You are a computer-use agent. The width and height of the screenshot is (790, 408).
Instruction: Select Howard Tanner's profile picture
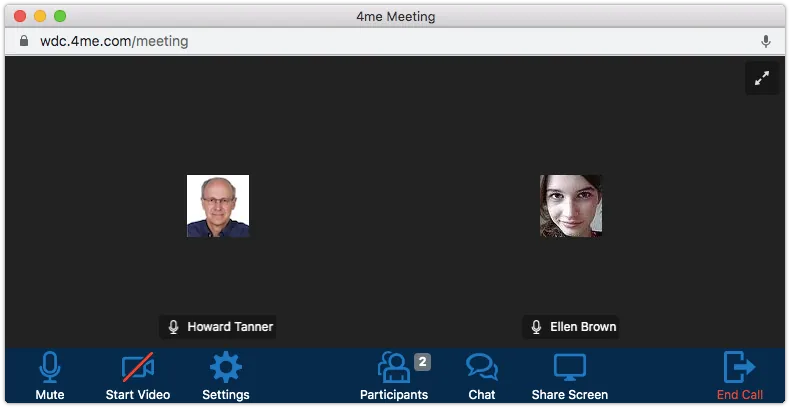coord(218,206)
